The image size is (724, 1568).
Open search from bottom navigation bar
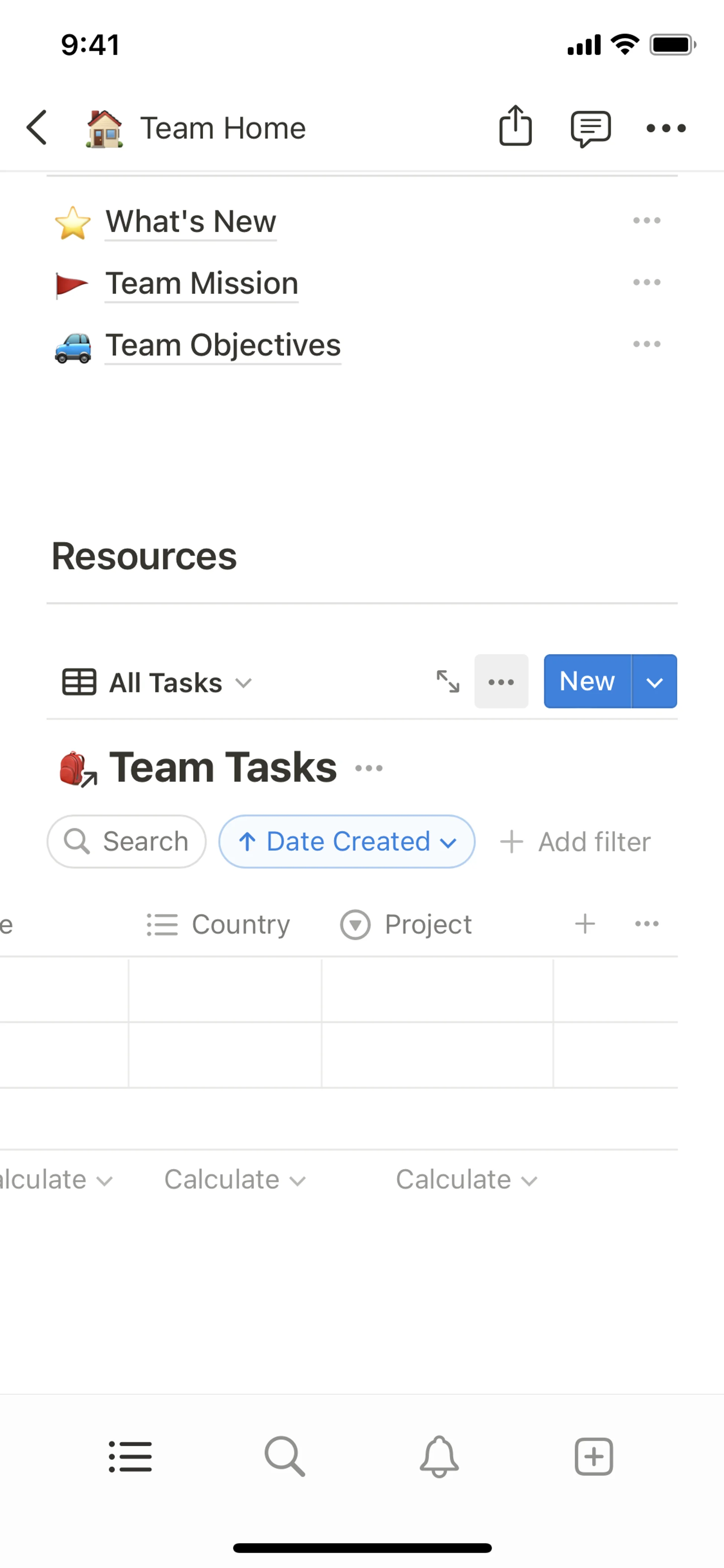click(x=285, y=1457)
